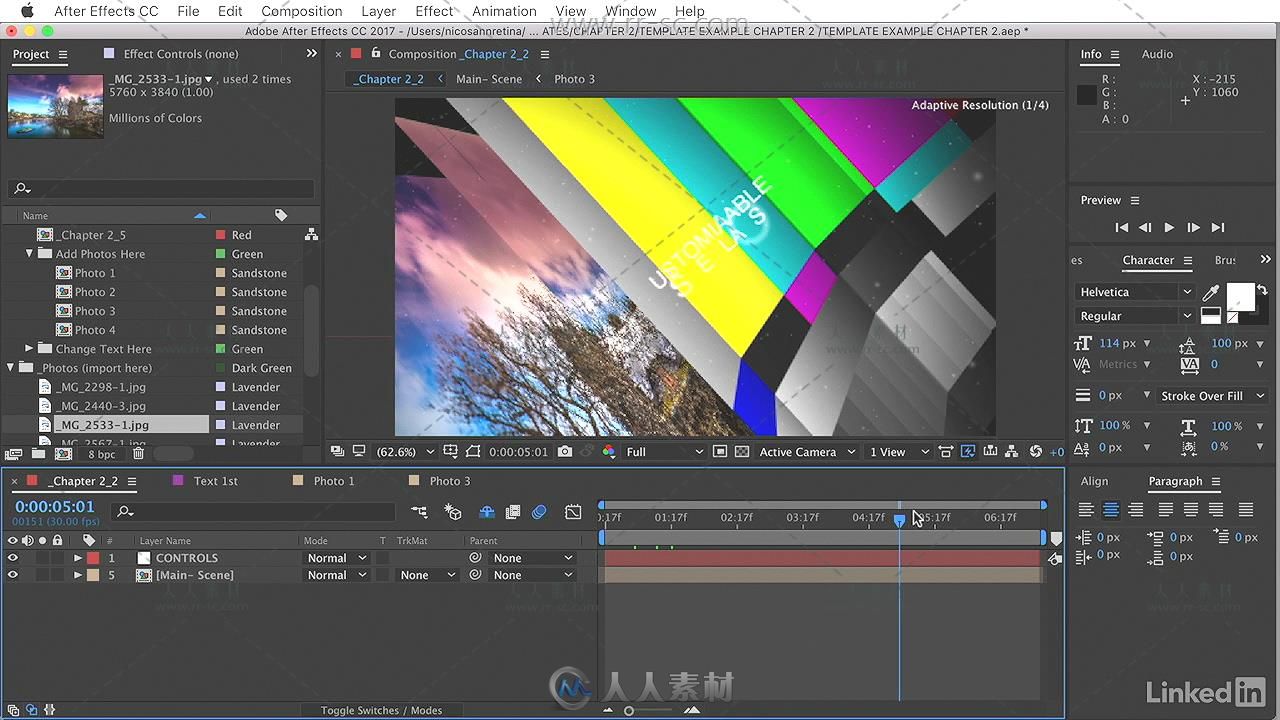1280x720 pixels.
Task: Open viewer Timeline button
Action: pyautogui.click(x=990, y=452)
